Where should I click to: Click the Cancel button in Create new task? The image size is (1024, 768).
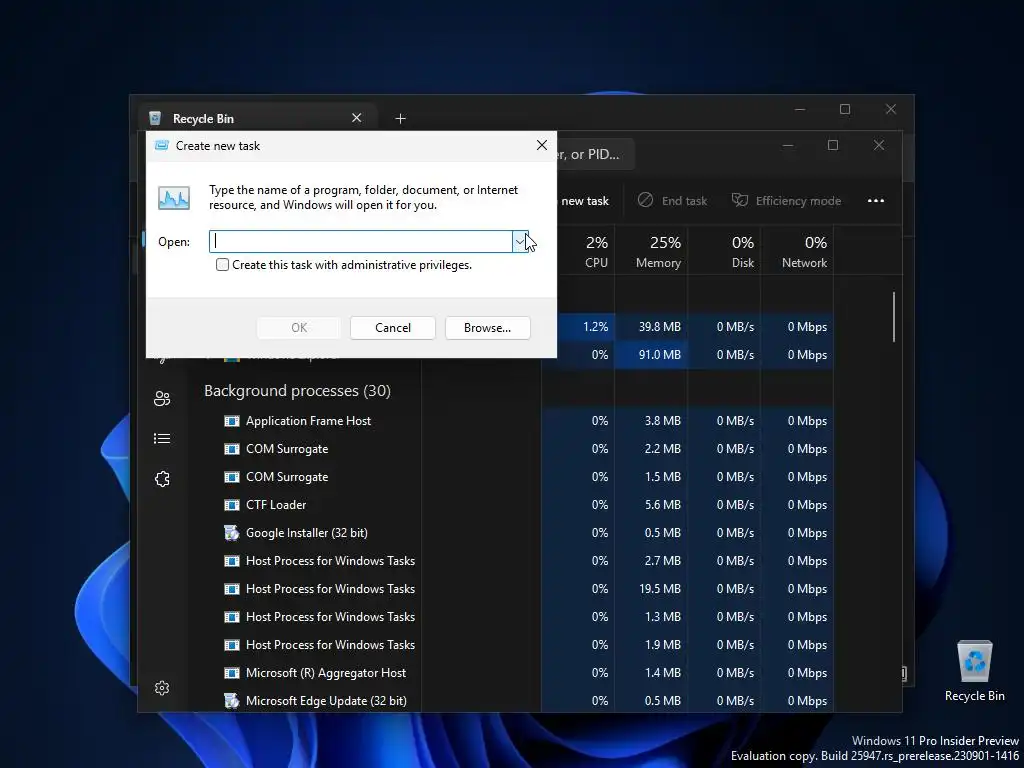[x=392, y=328]
